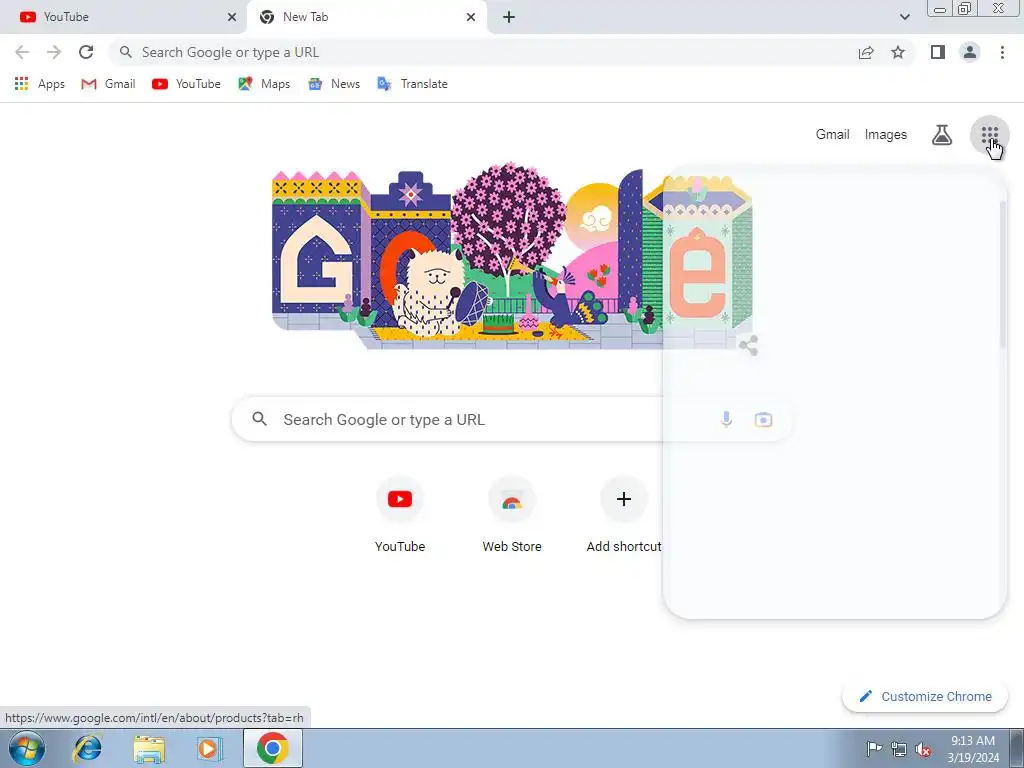Click the Google Doodle image
The image size is (1024, 768).
point(512,256)
